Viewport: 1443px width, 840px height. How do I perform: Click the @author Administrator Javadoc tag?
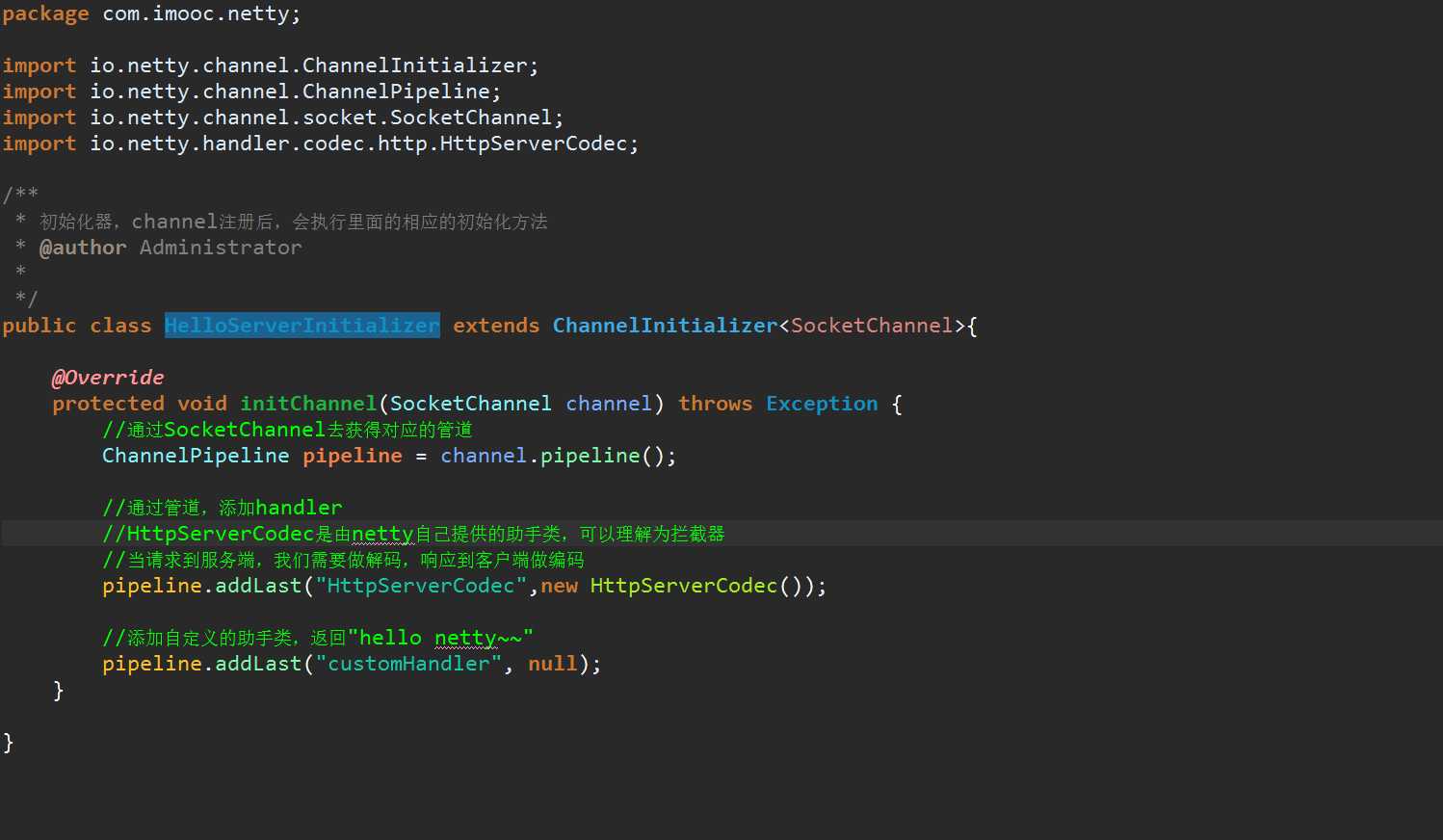pyautogui.click(x=171, y=248)
